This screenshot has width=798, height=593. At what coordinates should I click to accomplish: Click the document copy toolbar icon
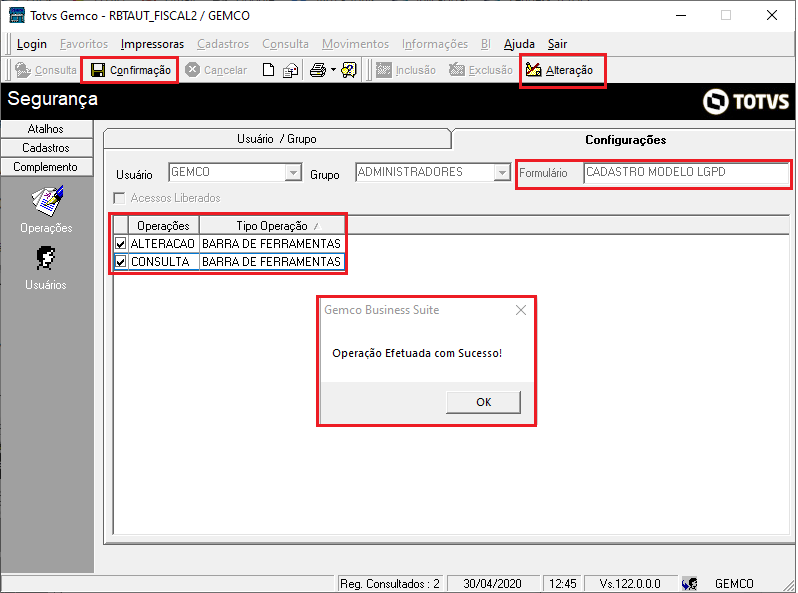click(290, 70)
